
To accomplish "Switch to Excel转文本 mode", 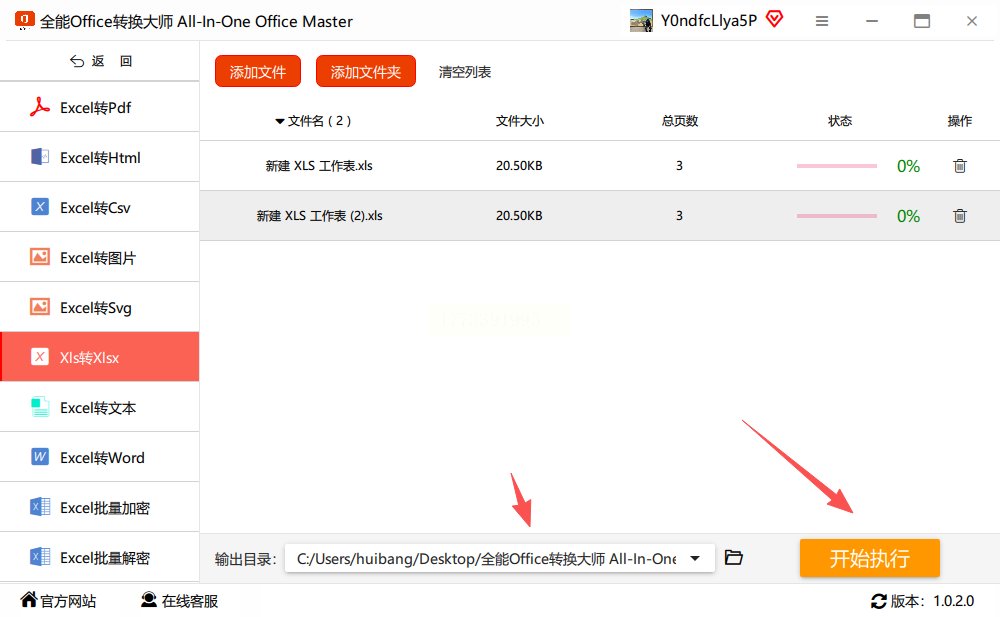I will 99,407.
